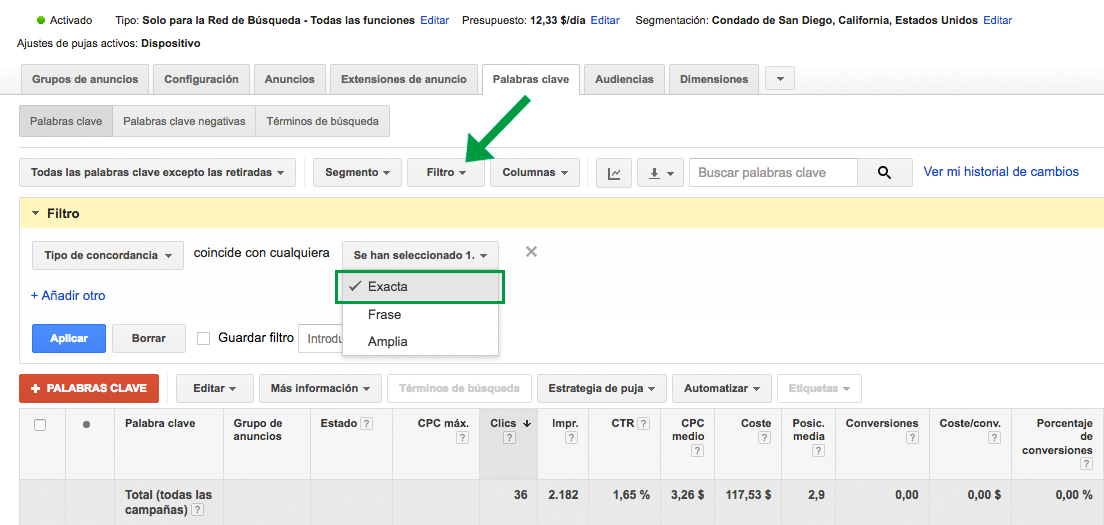The width and height of the screenshot is (1104, 525).
Task: Click the CTR help question mark
Action: click(644, 424)
